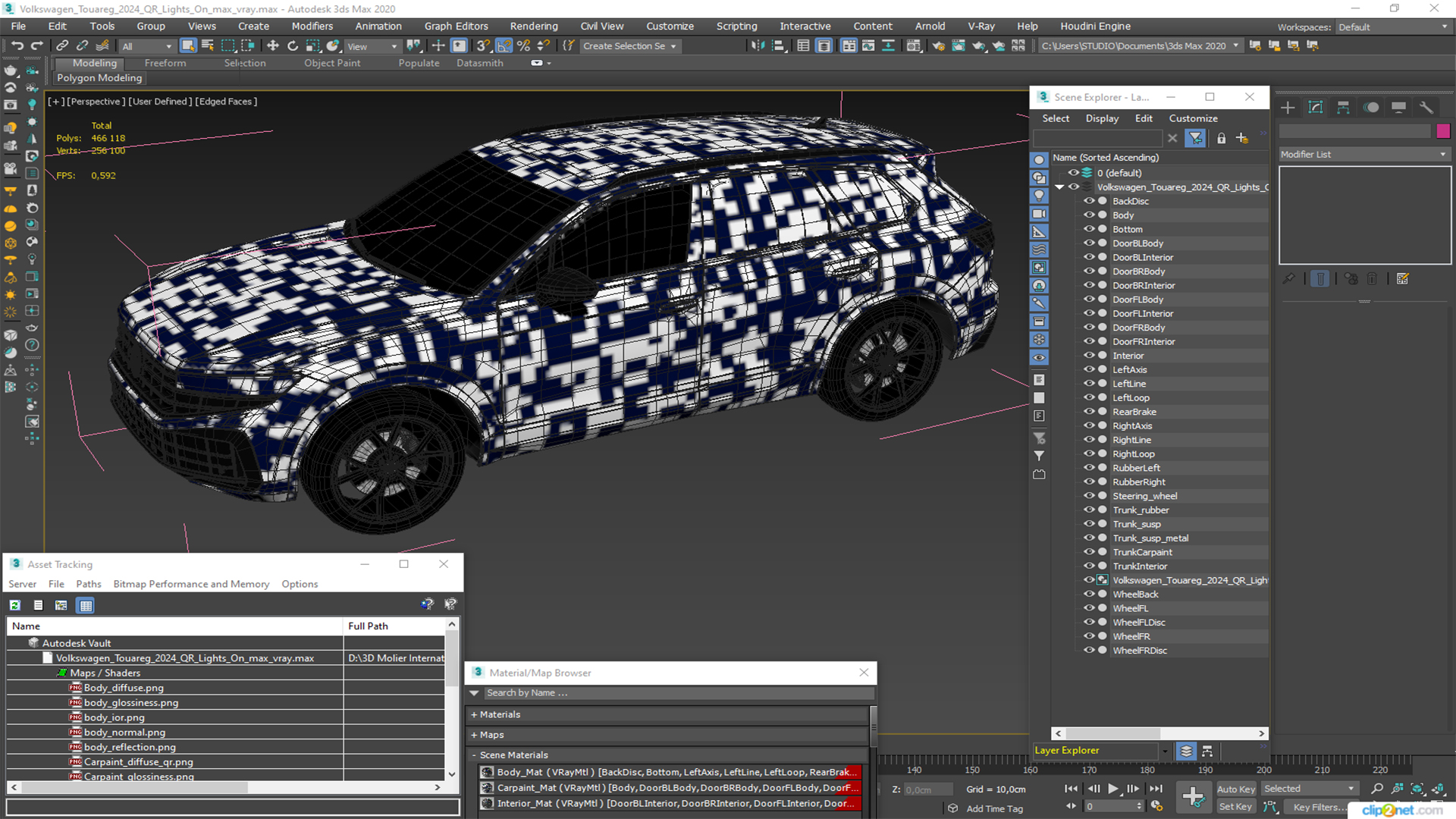Click the large Set Keys plus button
1456x819 pixels.
1194,797
